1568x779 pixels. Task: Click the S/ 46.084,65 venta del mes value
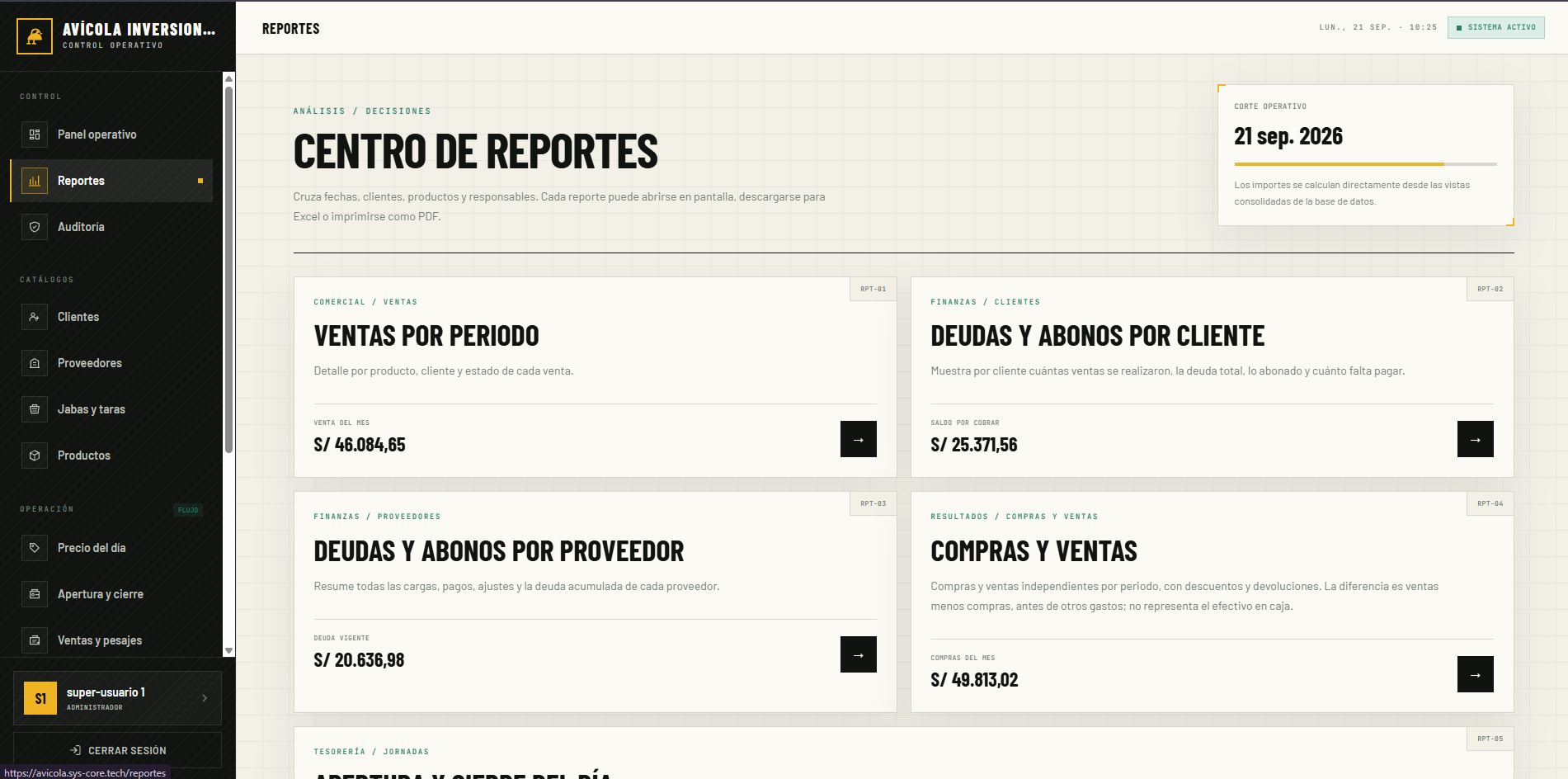coord(360,445)
